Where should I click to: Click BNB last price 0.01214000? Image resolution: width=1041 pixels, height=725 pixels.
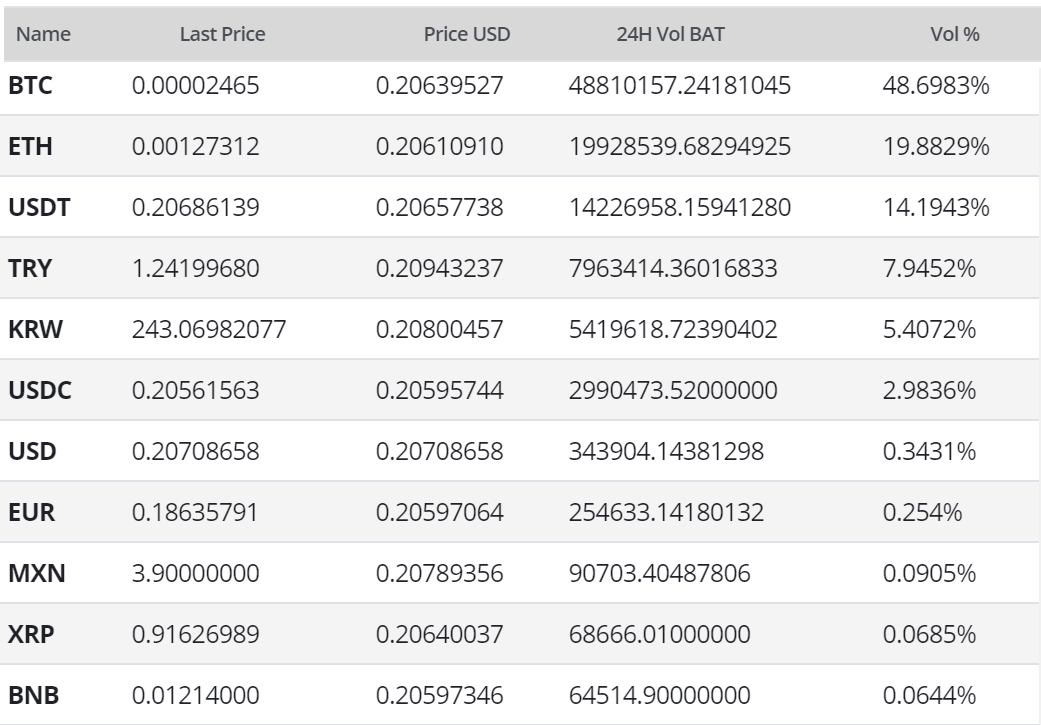pyautogui.click(x=196, y=696)
